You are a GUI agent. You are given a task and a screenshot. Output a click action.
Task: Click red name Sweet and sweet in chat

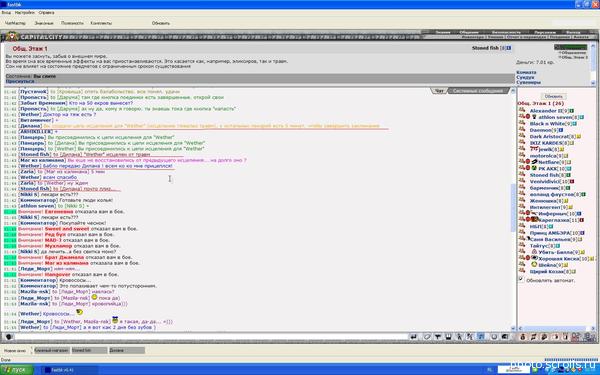(67, 229)
